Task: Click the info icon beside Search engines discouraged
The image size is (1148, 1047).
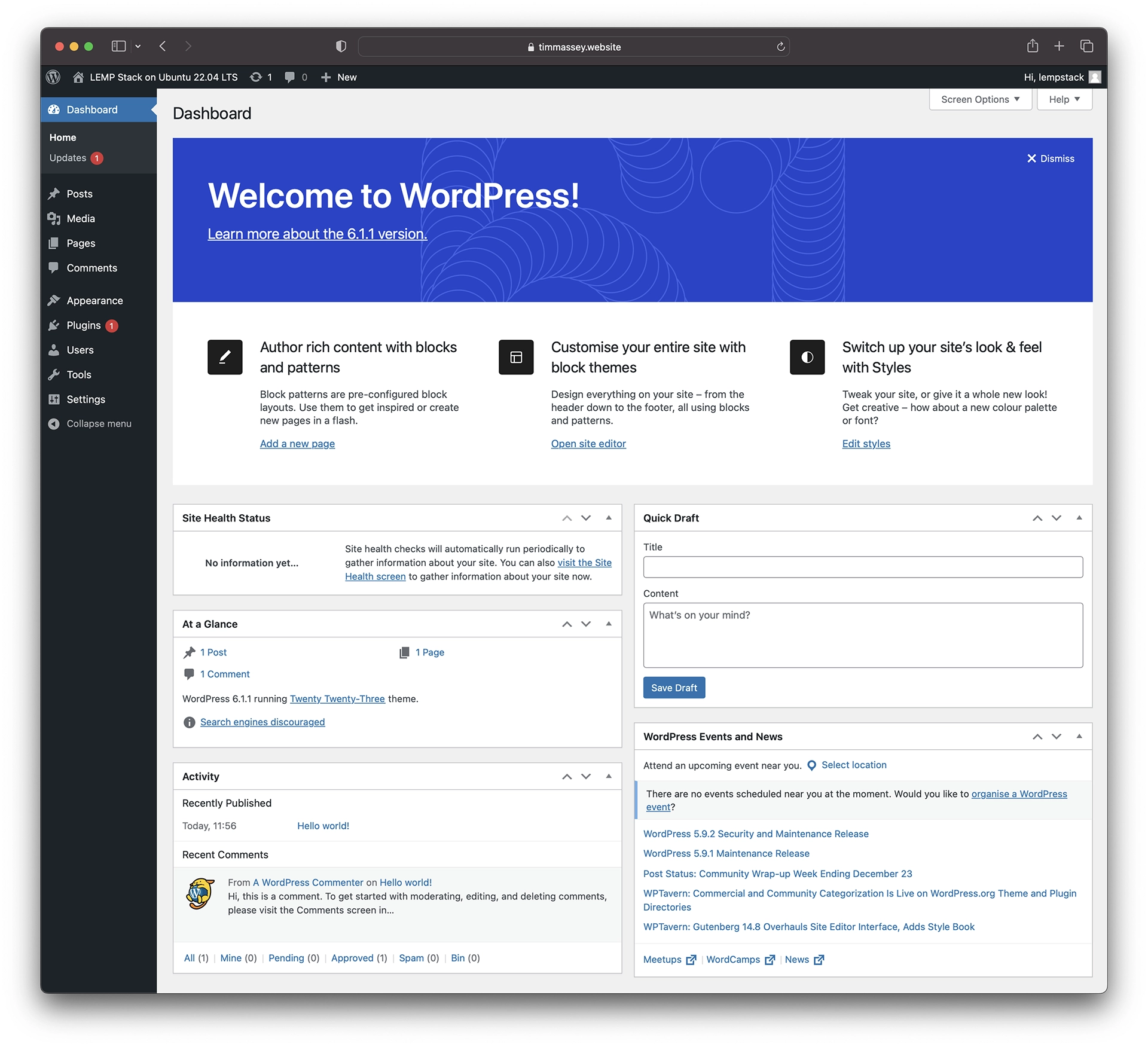Action: coord(190,722)
